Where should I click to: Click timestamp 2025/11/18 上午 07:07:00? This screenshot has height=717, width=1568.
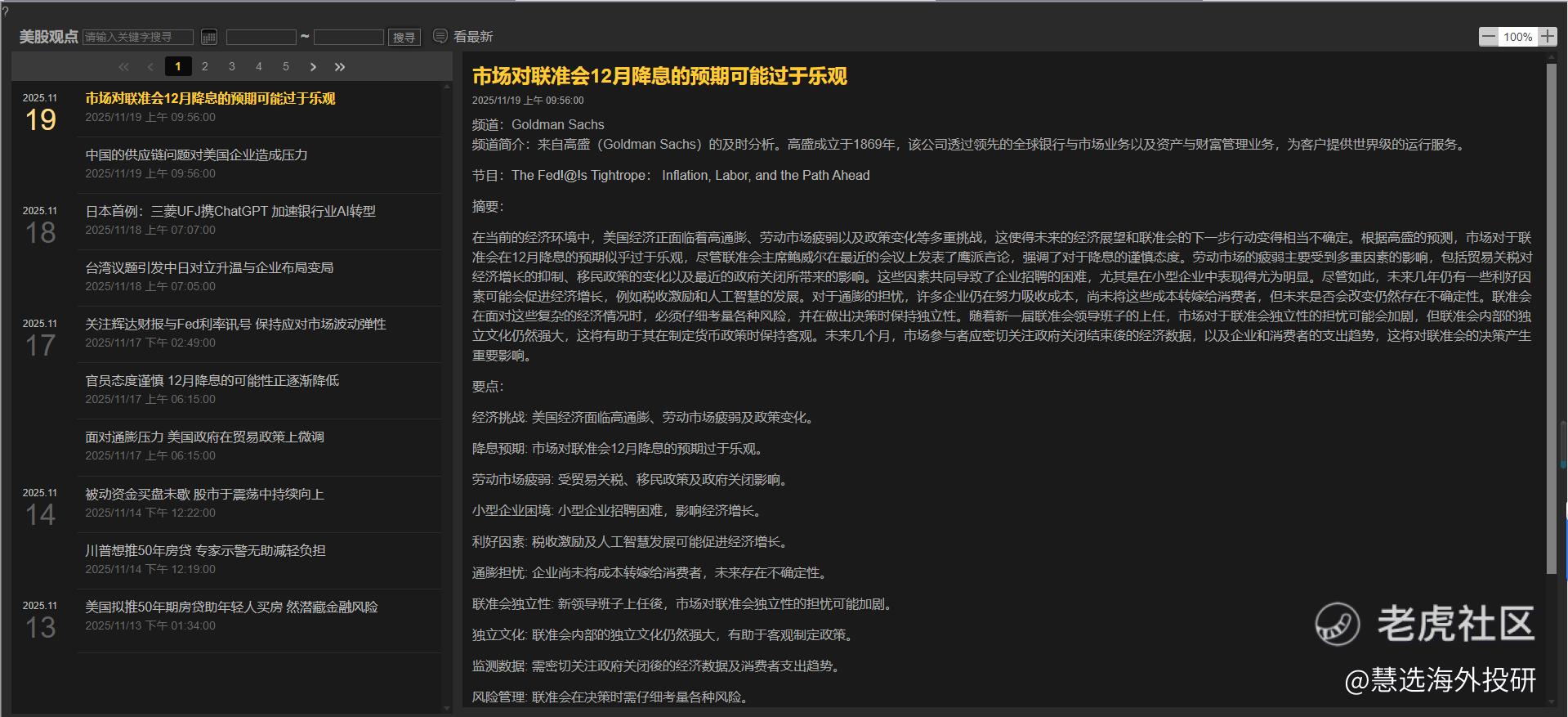tap(150, 231)
